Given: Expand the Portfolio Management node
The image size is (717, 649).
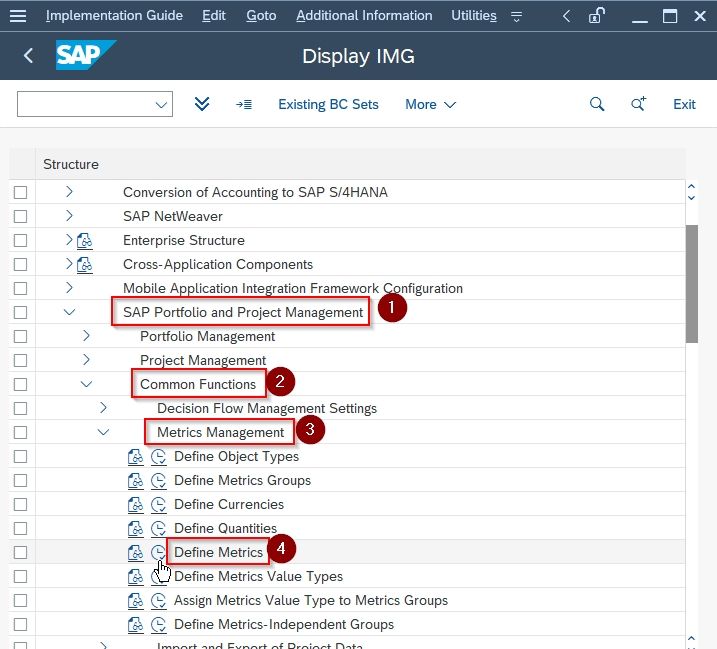Looking at the screenshot, I should (x=86, y=336).
